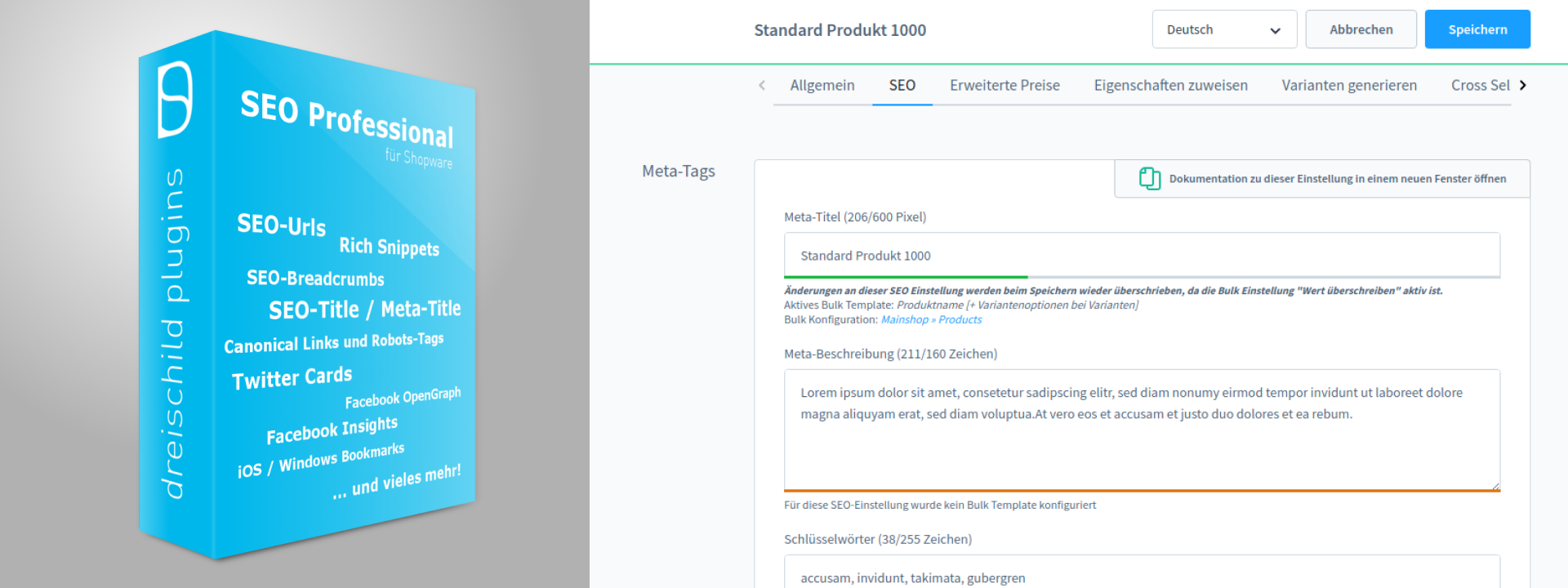1568x588 pixels.
Task: Focus the Meta-Beschreibung text area
Action: (1142, 430)
